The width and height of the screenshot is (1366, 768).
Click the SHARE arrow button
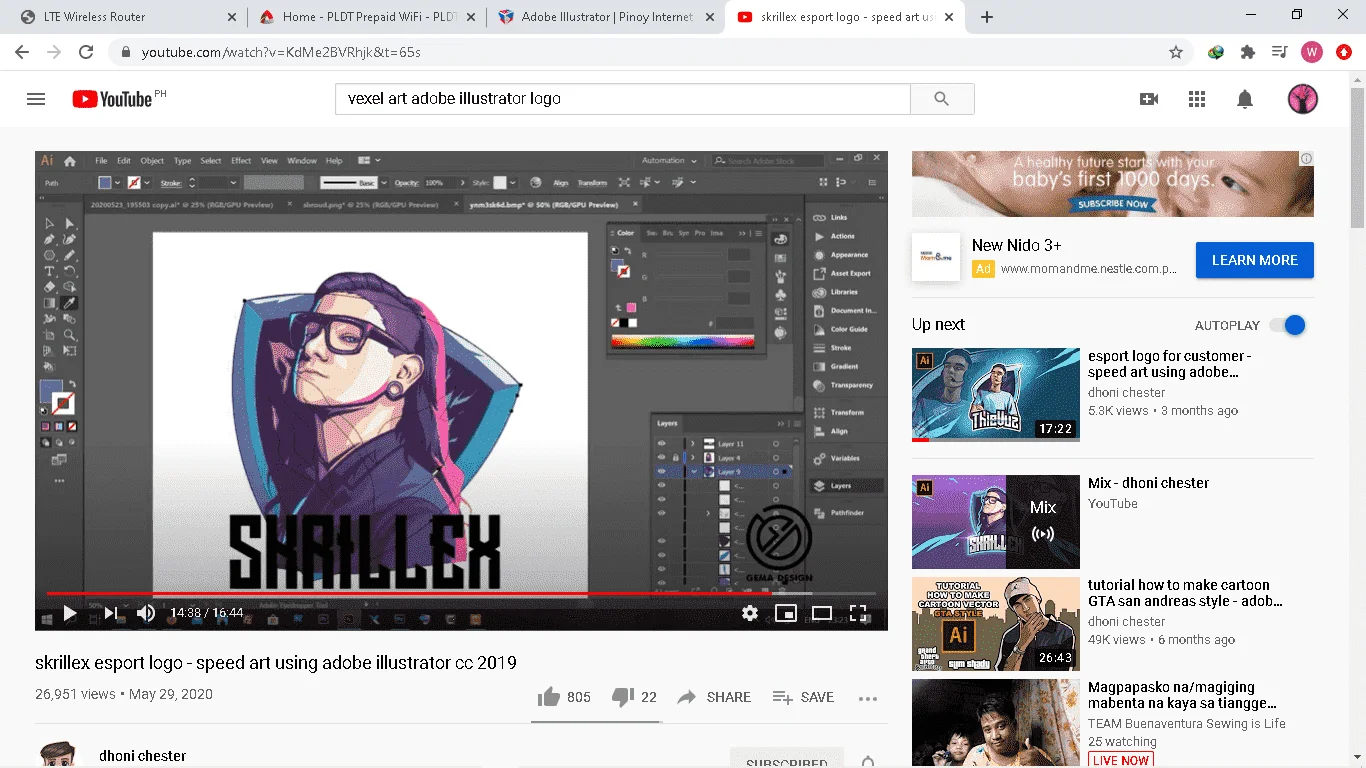713,697
